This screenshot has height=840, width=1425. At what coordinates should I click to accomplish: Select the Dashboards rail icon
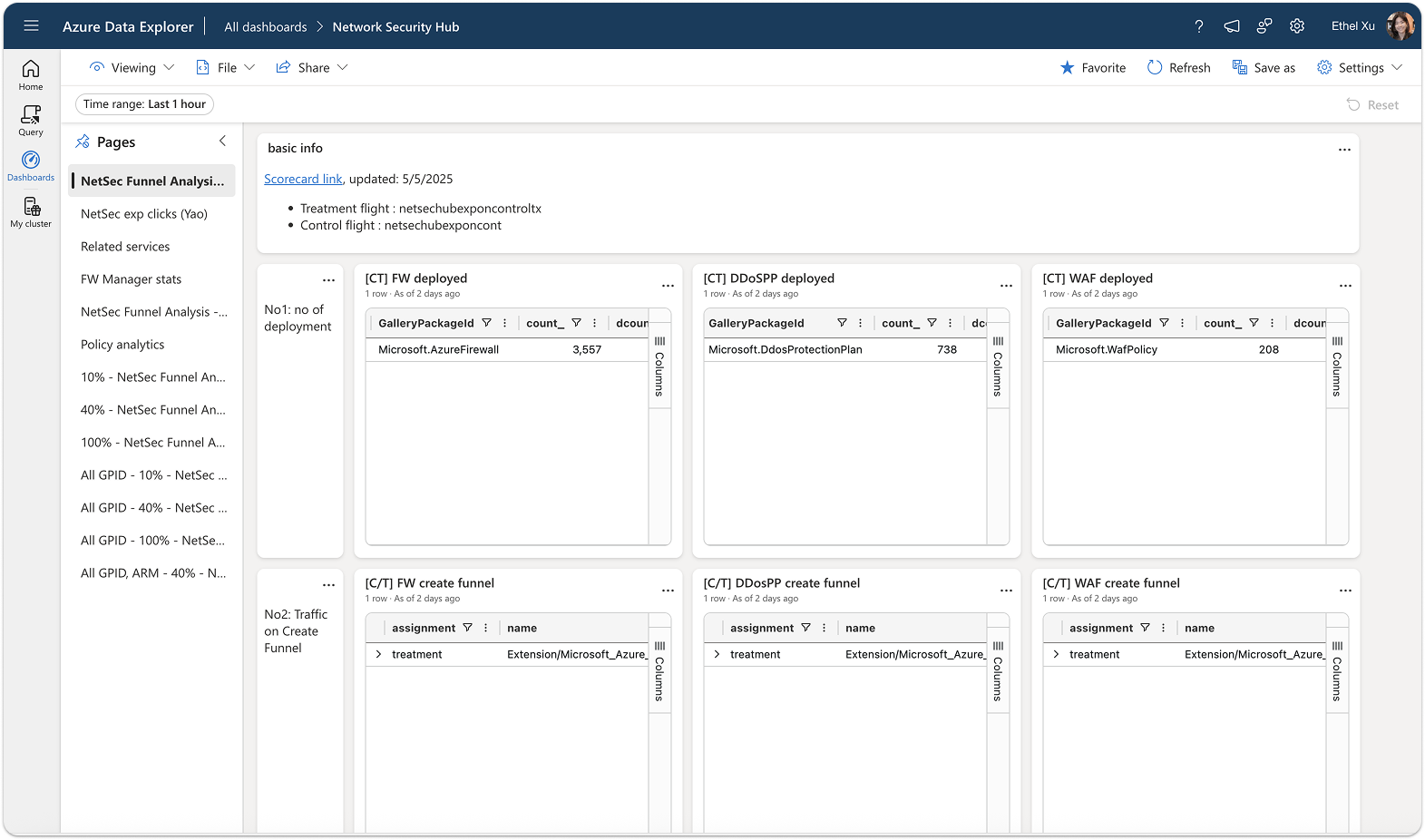point(31,166)
